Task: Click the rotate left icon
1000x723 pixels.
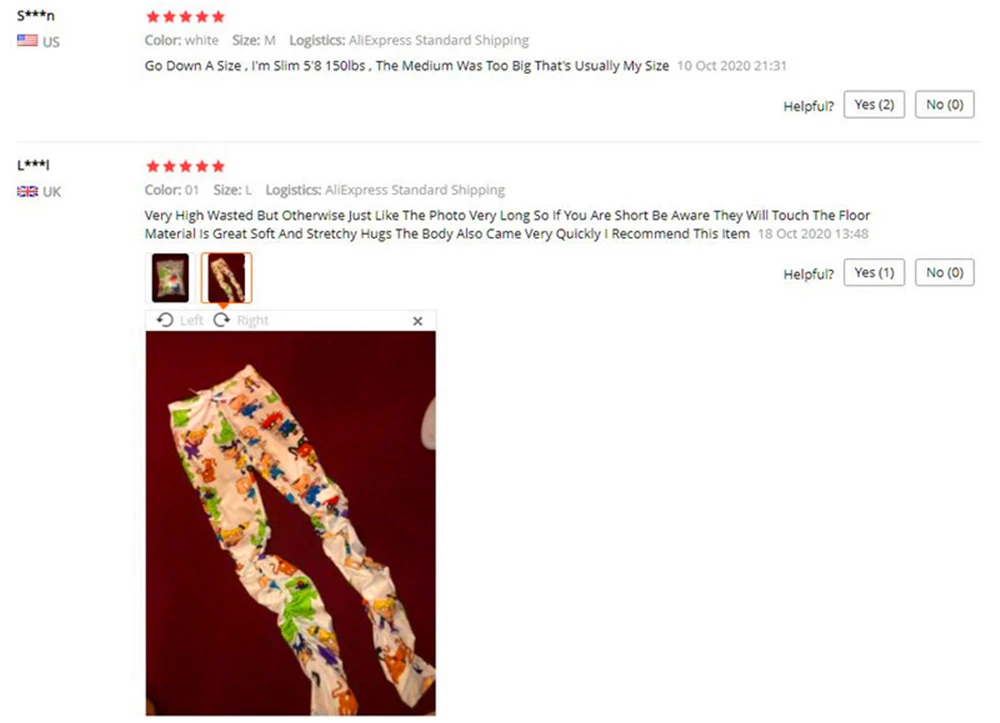Action: click(x=165, y=319)
